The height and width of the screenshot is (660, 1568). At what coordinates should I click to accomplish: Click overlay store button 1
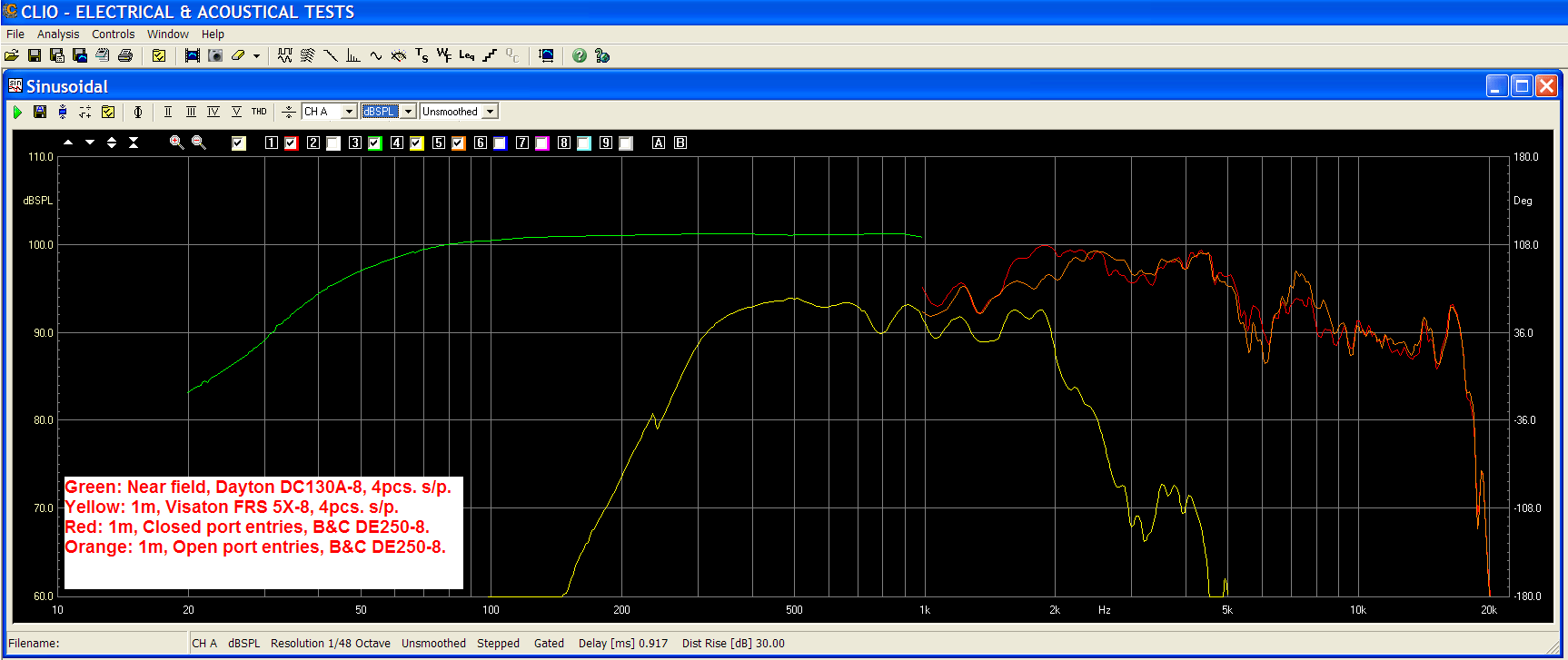[272, 143]
